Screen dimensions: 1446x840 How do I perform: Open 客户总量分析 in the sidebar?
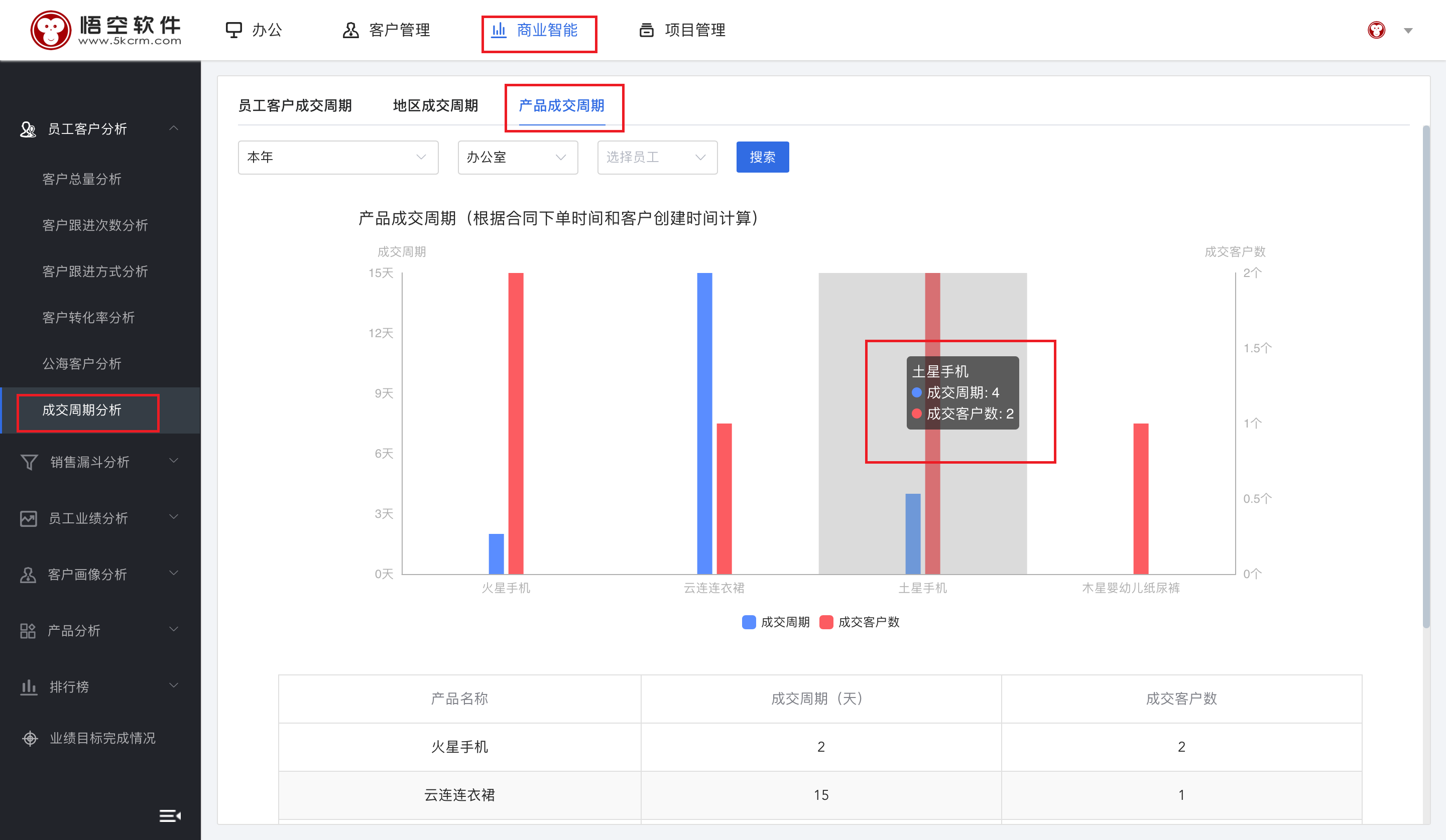81,179
